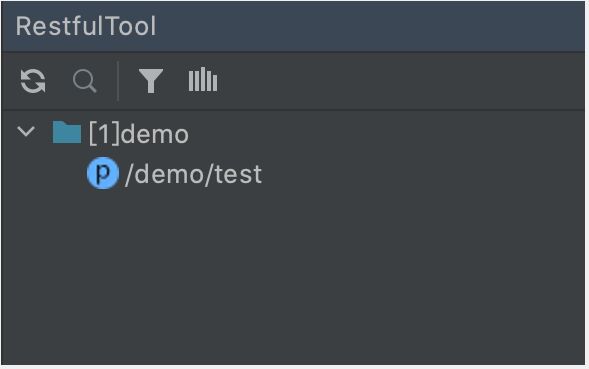This screenshot has height=369, width=589.
Task: Find a service via magnifier button
Action: [x=85, y=81]
